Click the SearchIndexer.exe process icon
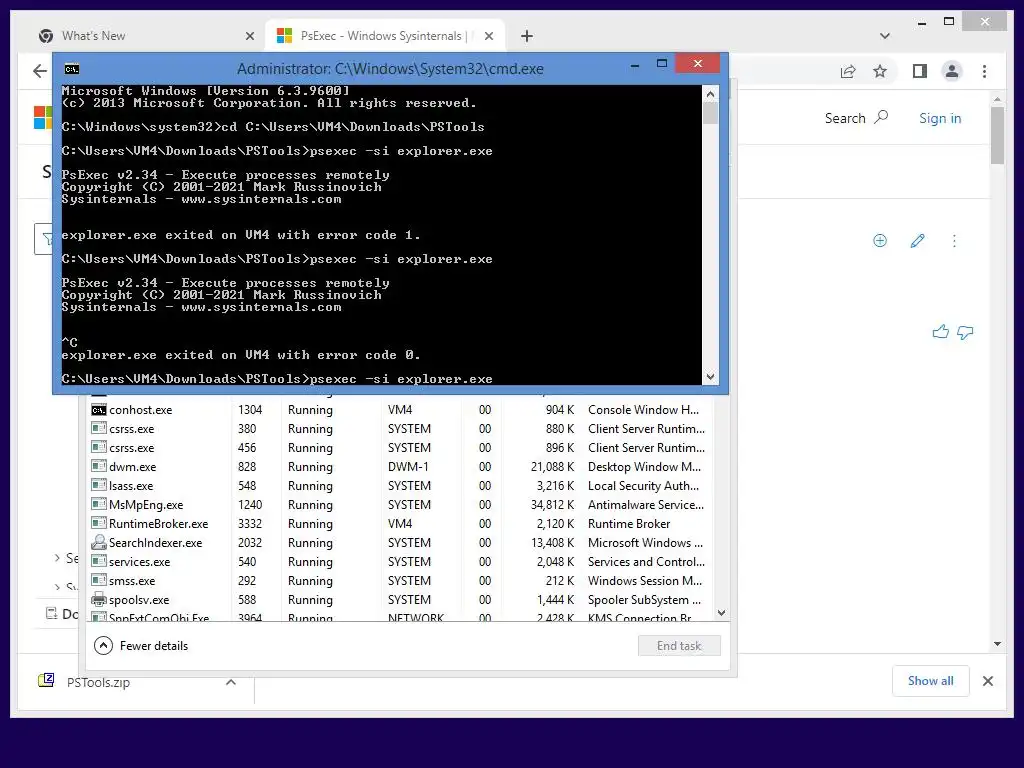Screen dimensions: 1024x768 (x=99, y=542)
